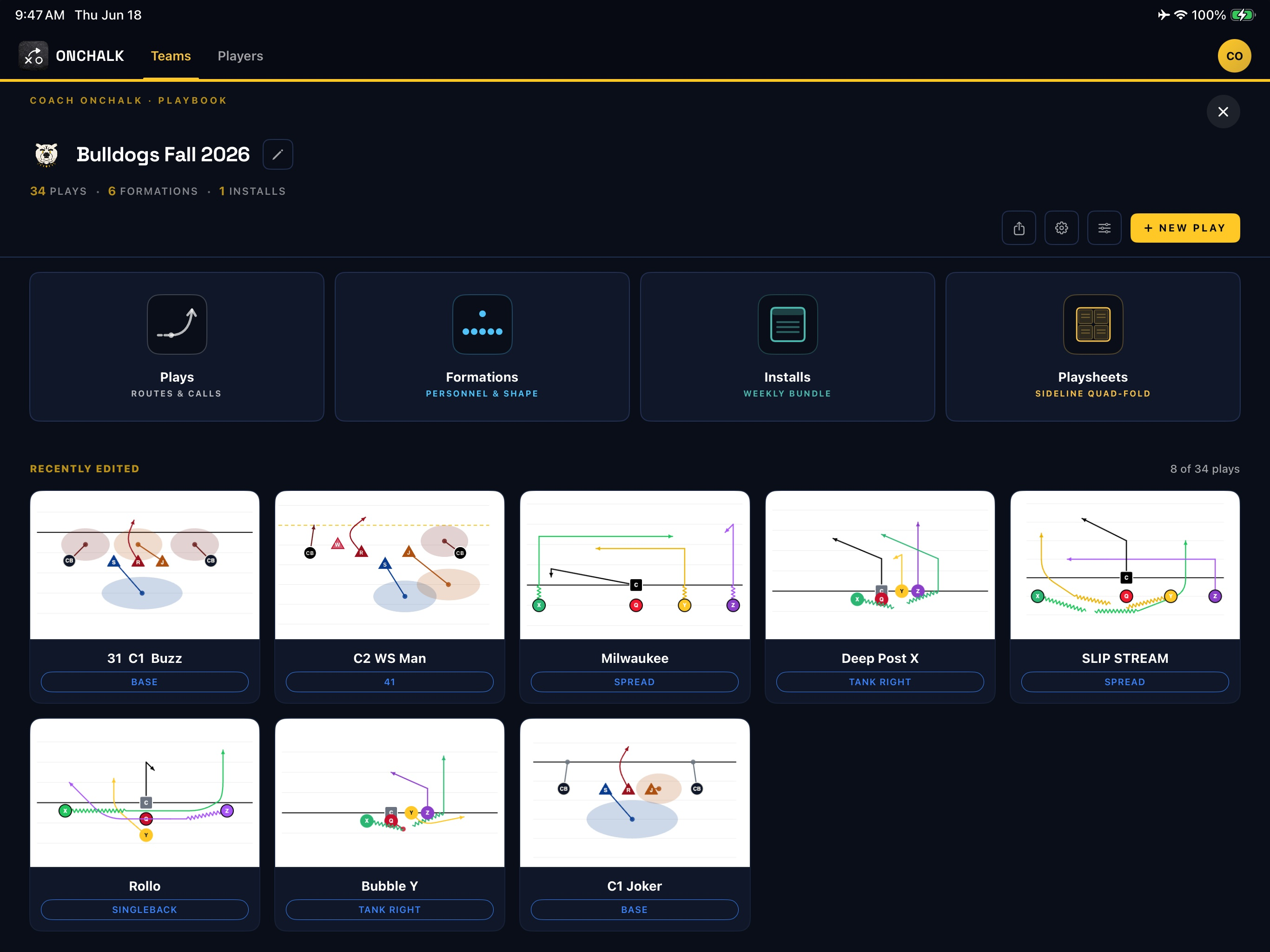Click the SLIP STREAM play title
This screenshot has height=952, width=1270.
1125,658
